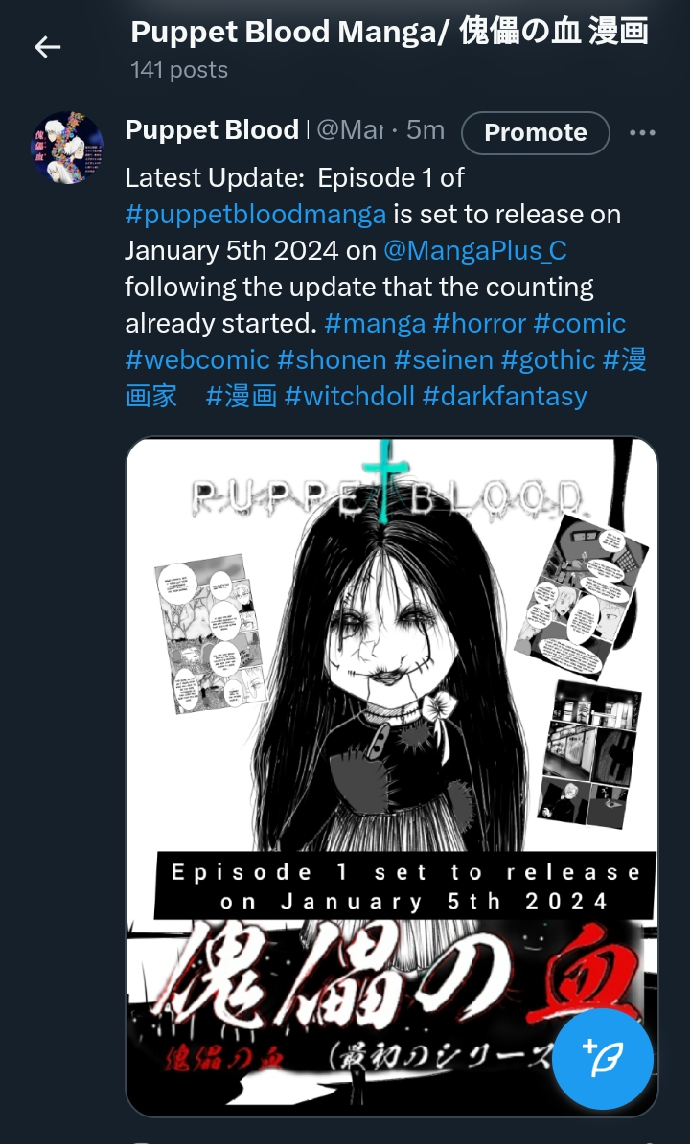The image size is (690, 1144).
Task: Open the three-dot post options menu
Action: (x=642, y=133)
